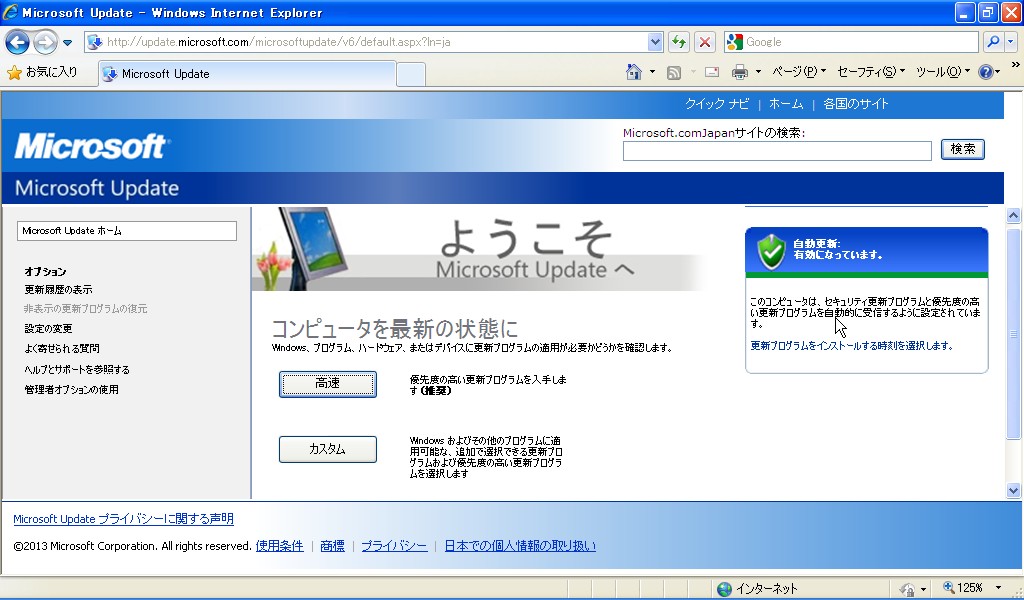Image resolution: width=1024 pixels, height=600 pixels.
Task: Expand the recent pages dropdown arrow
Action: point(67,42)
